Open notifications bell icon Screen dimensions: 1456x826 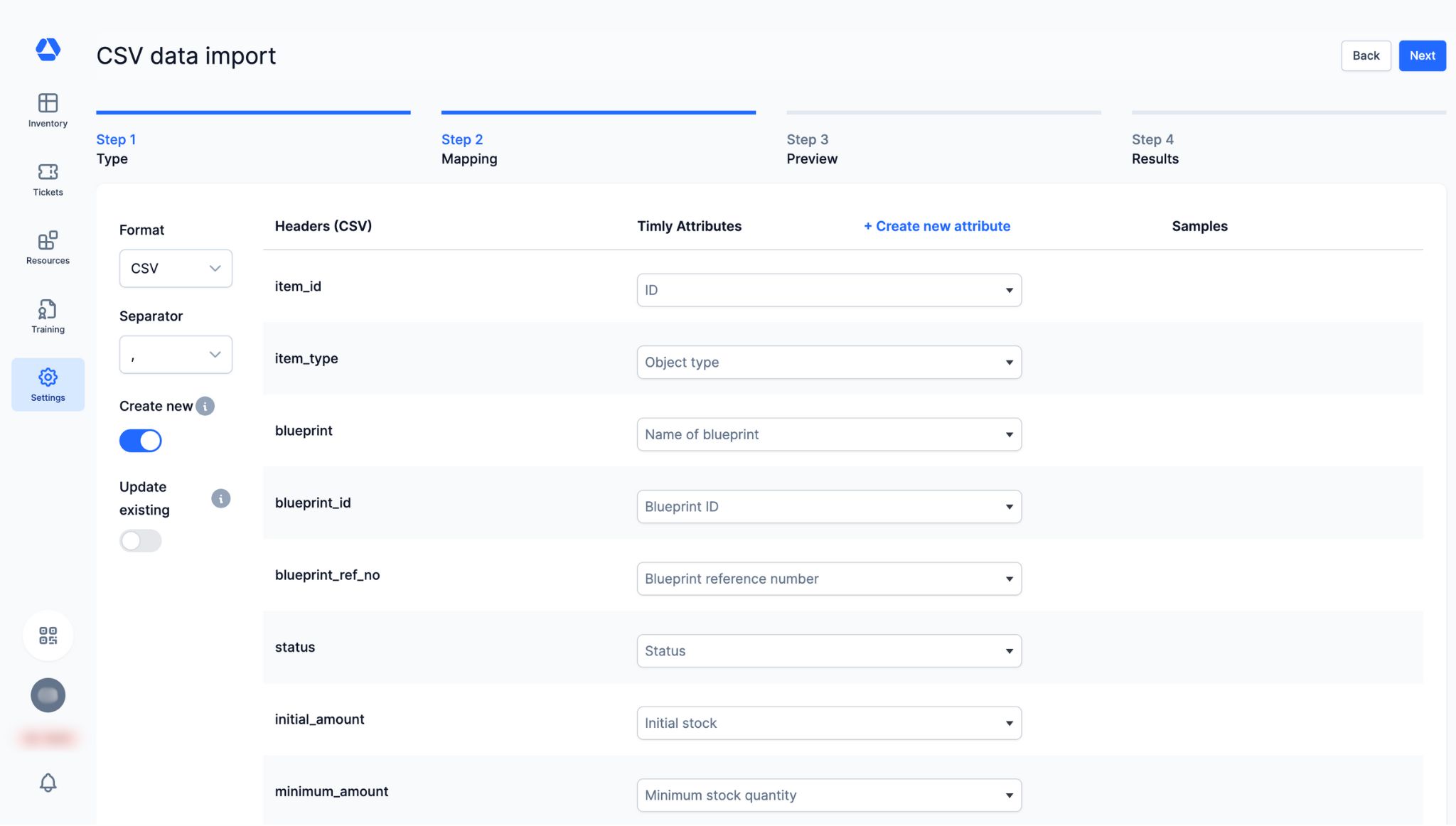pyautogui.click(x=48, y=783)
